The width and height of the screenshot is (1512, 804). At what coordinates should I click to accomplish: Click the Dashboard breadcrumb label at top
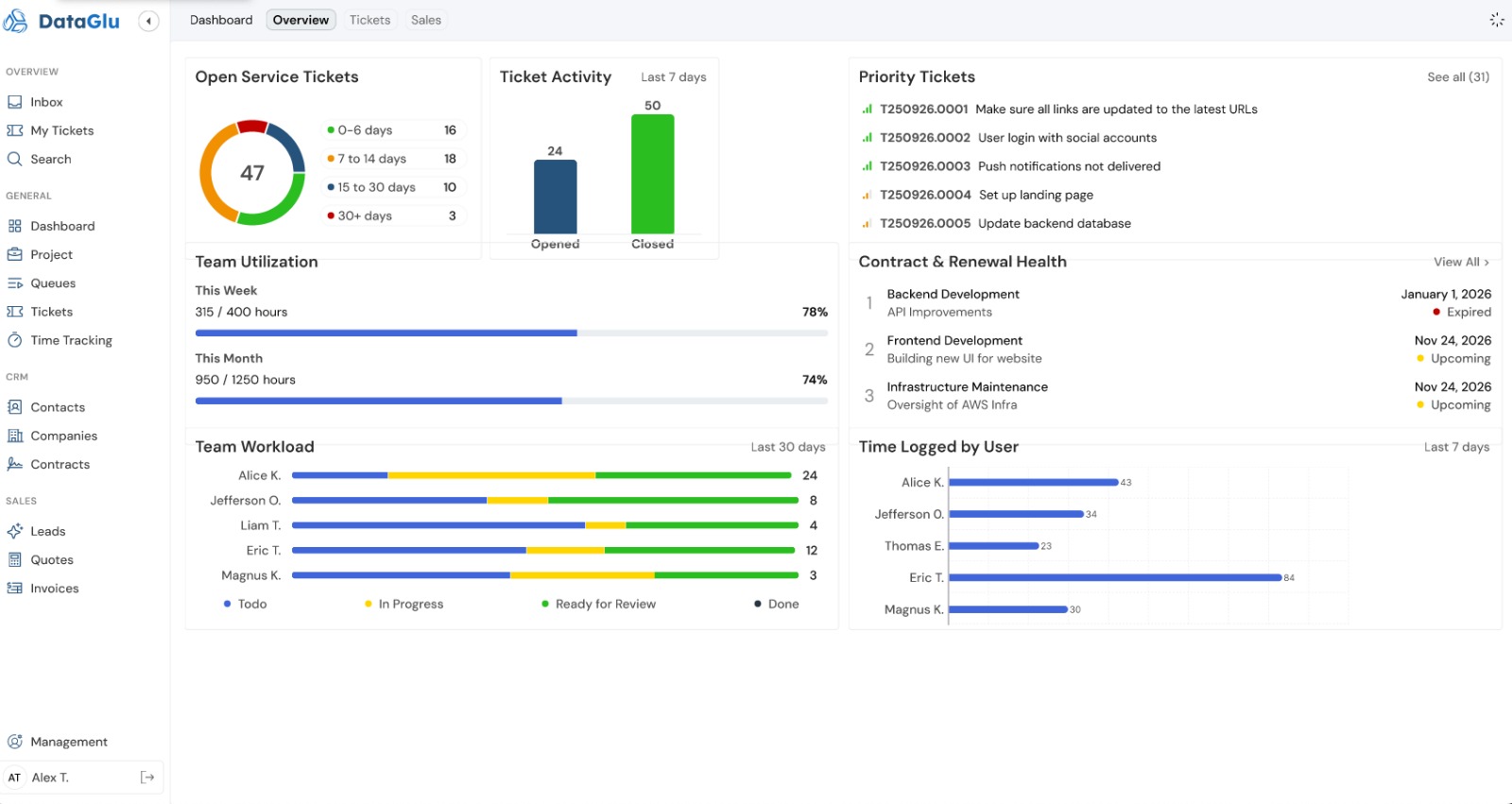[221, 20]
